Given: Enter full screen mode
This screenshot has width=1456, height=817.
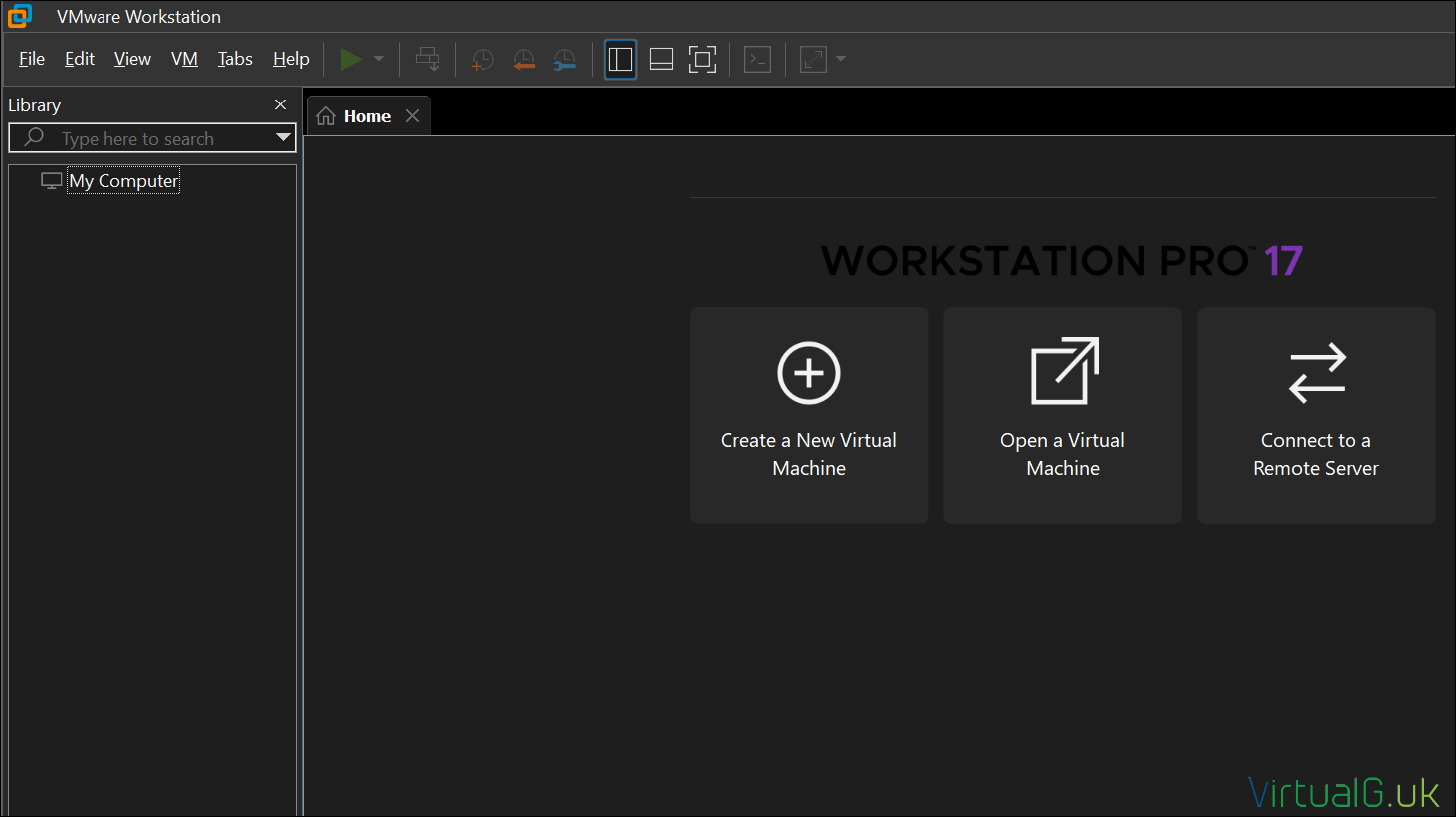Looking at the screenshot, I should point(702,59).
